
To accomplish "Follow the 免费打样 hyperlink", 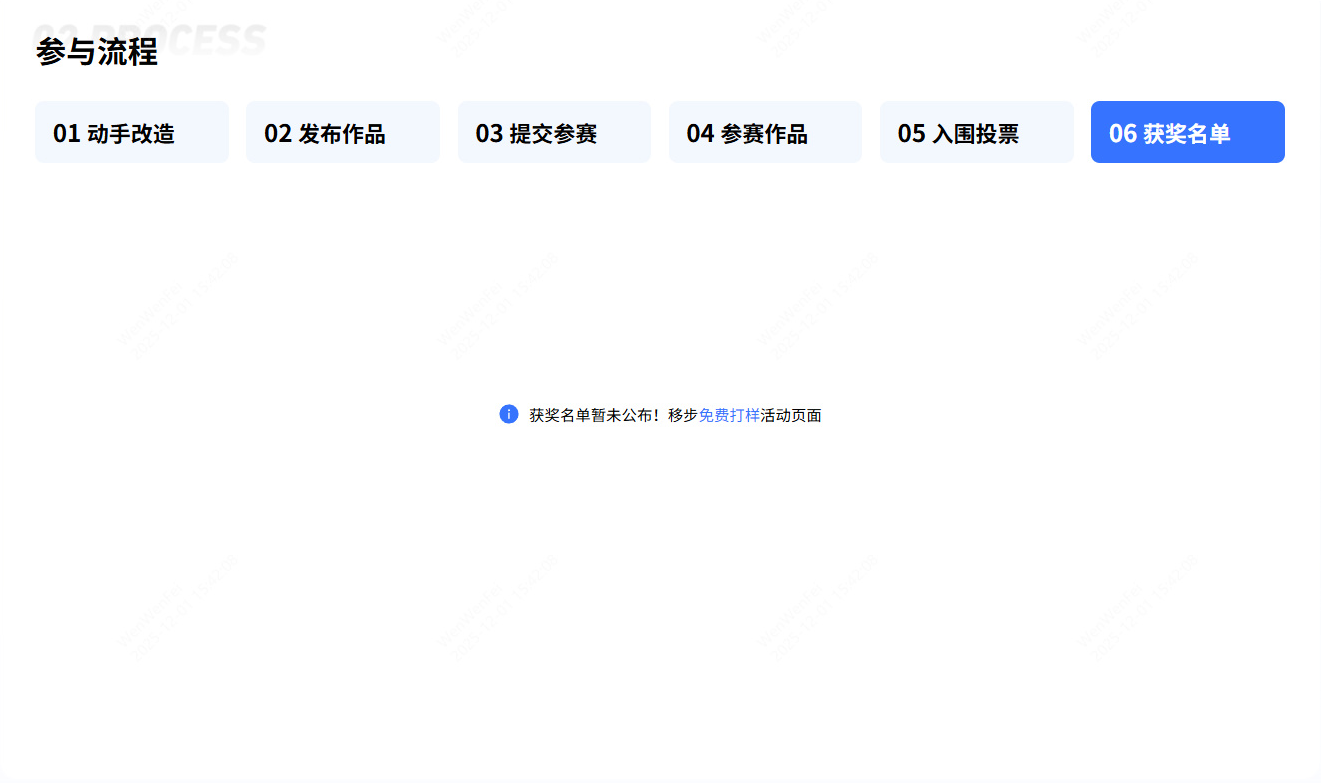I will click(729, 415).
